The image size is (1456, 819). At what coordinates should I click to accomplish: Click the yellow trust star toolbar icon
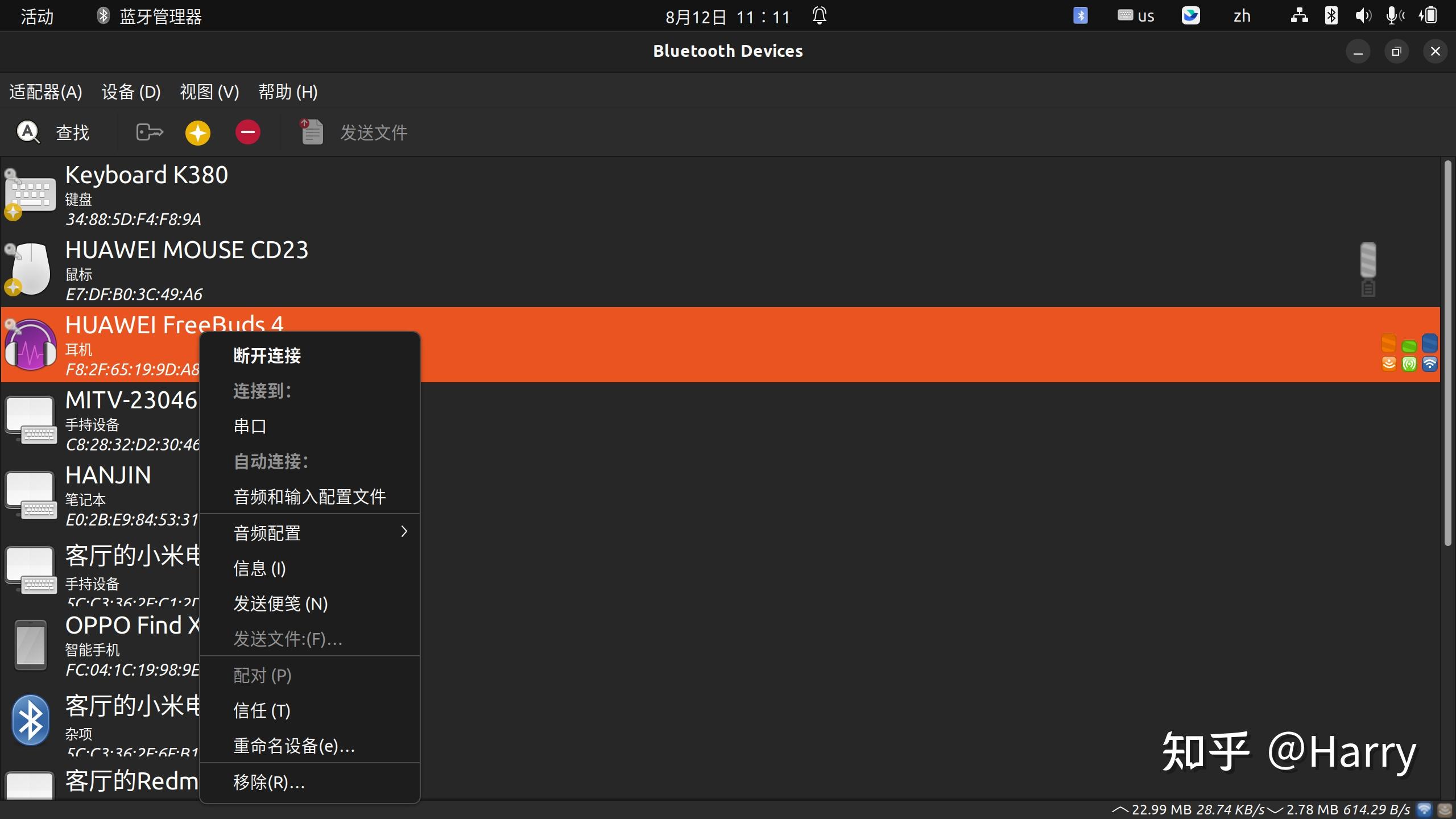[198, 133]
